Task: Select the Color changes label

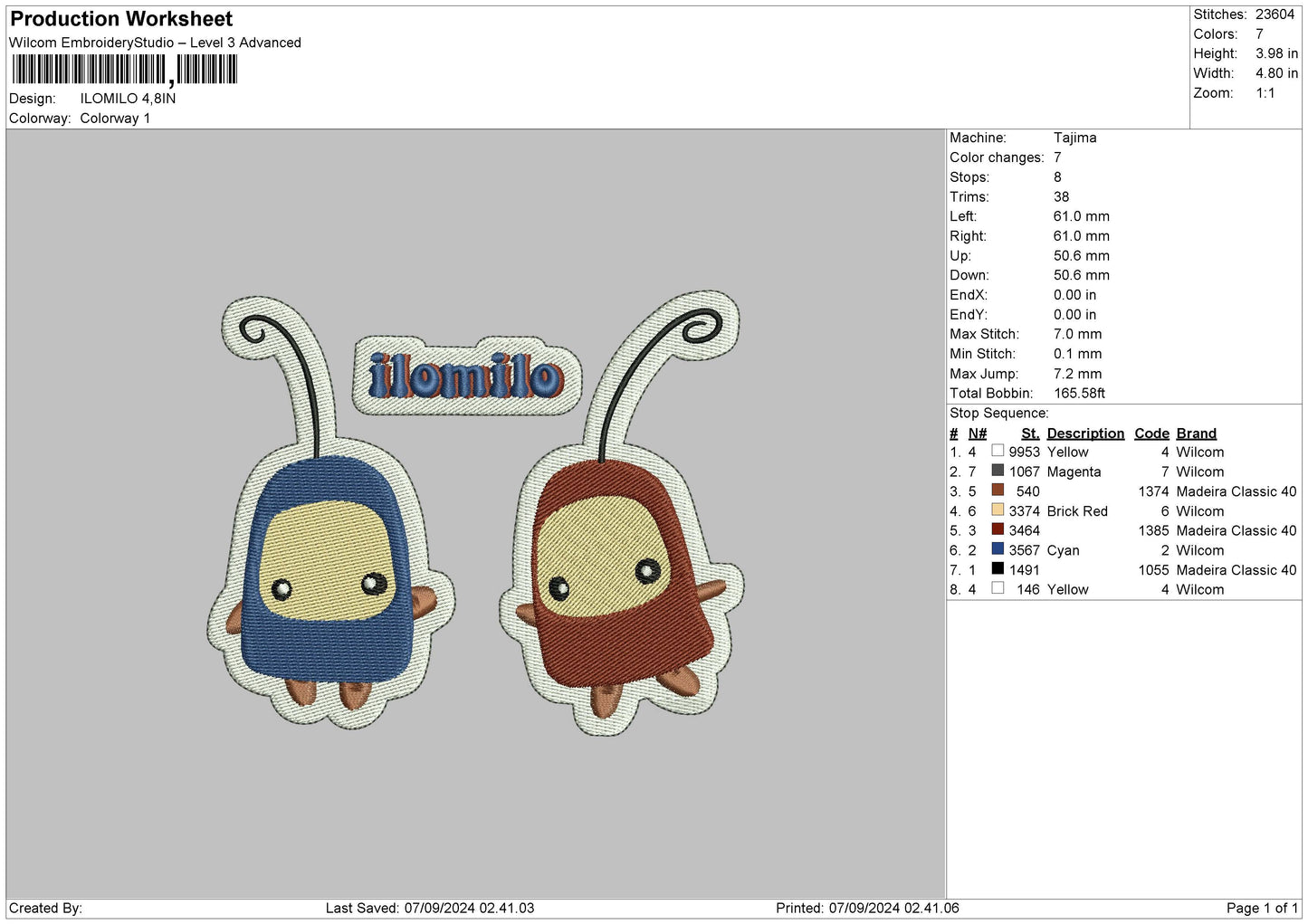Action: click(x=997, y=157)
